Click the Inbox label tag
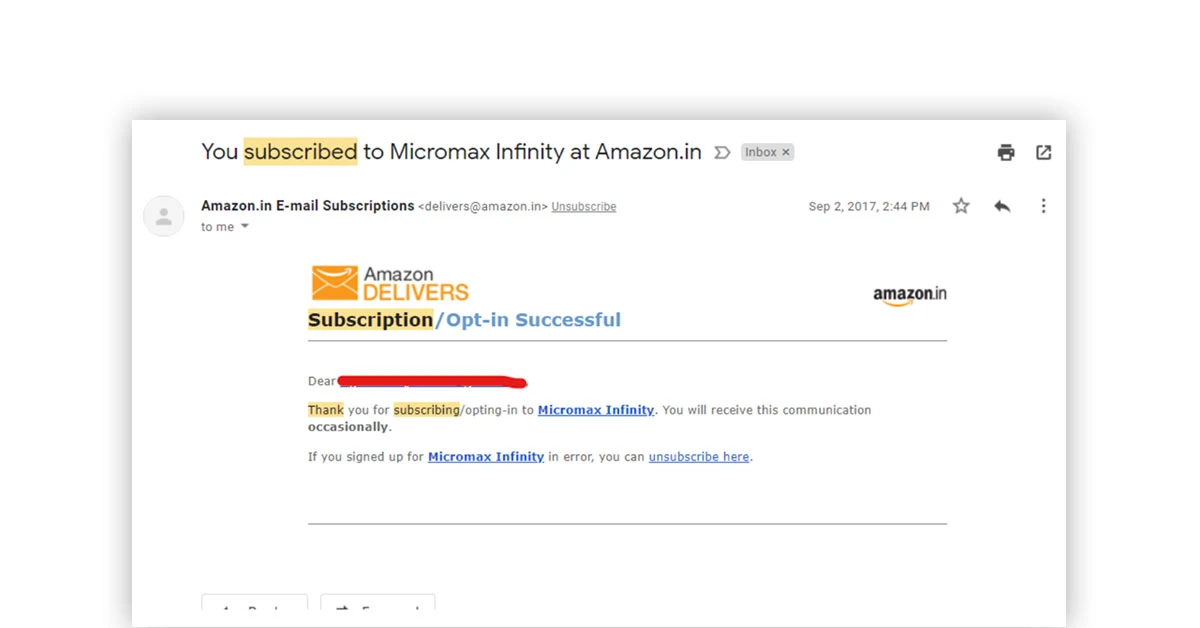Screen dimensions: 1200x628 (760, 152)
